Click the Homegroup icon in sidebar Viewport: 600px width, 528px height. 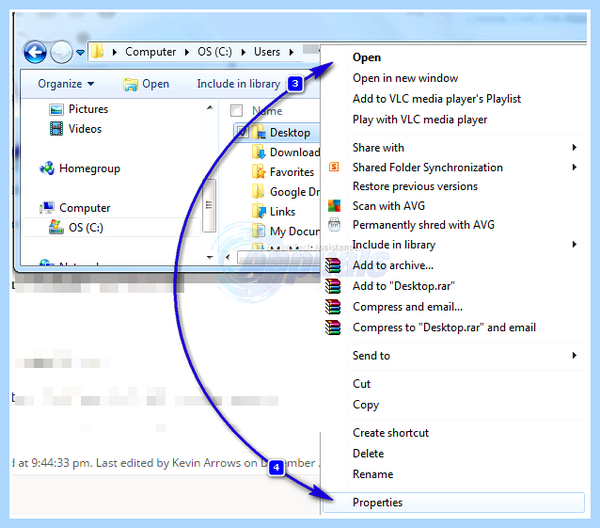(47, 168)
